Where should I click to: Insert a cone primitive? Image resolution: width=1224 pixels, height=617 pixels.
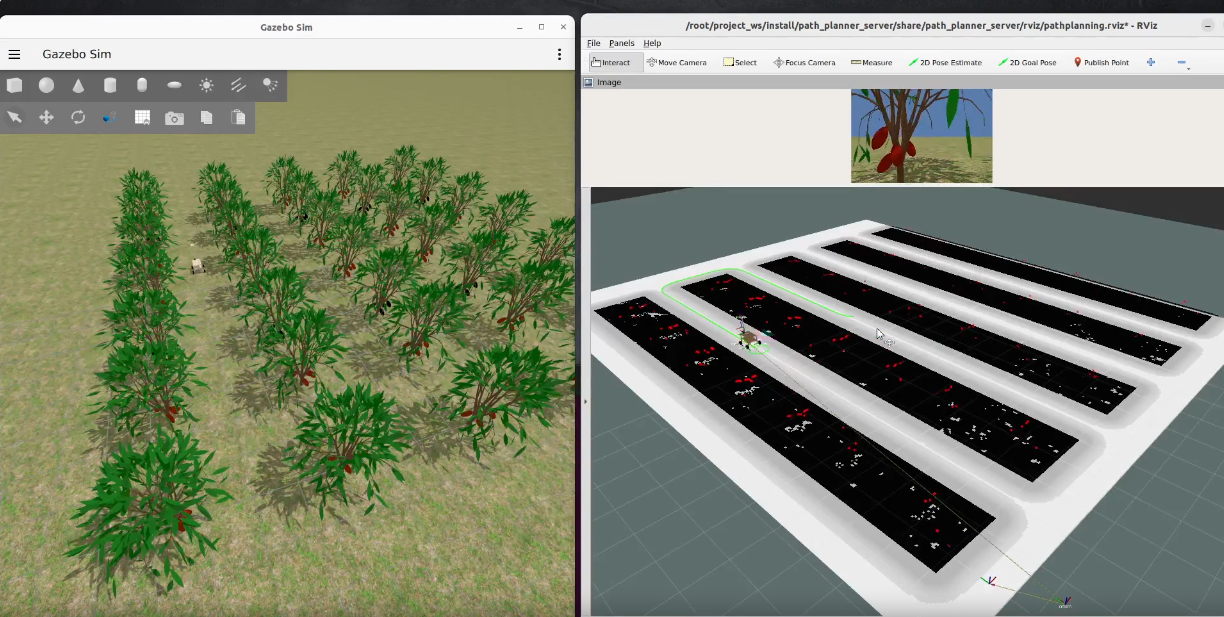[79, 86]
